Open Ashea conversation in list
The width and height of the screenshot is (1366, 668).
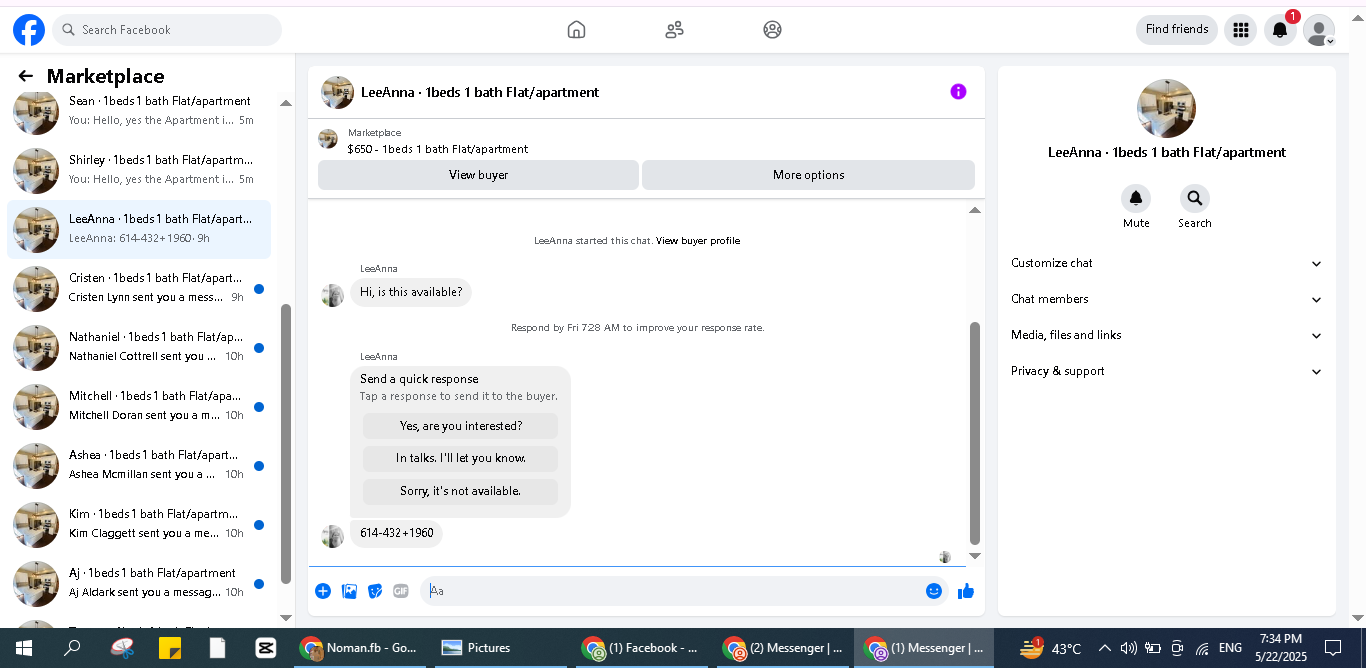pos(139,465)
